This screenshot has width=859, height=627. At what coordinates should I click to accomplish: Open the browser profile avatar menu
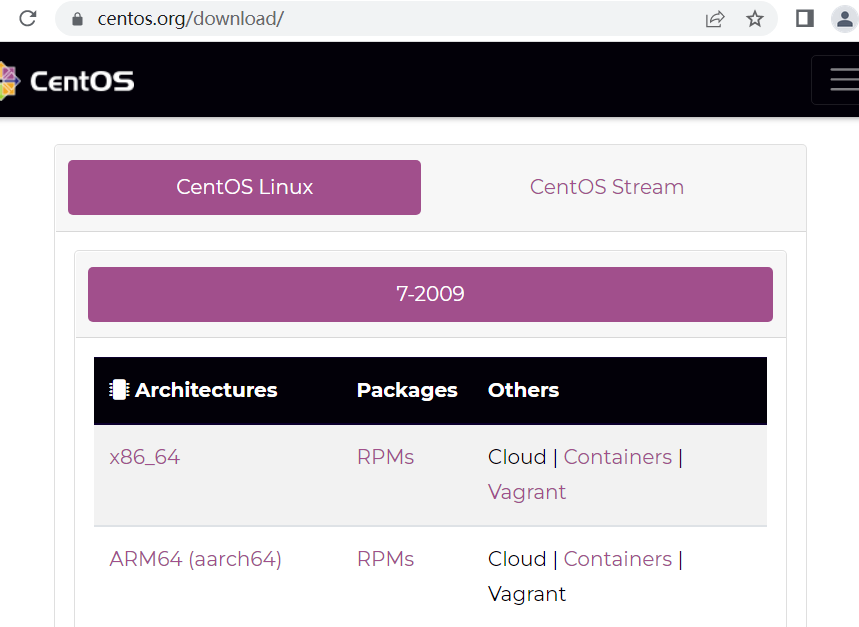[x=845, y=19]
